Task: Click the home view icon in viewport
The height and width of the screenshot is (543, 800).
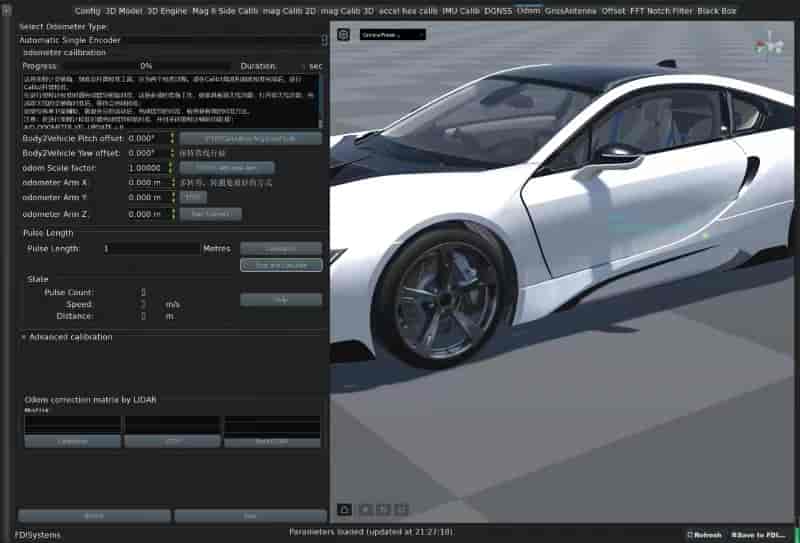Action: [x=344, y=510]
